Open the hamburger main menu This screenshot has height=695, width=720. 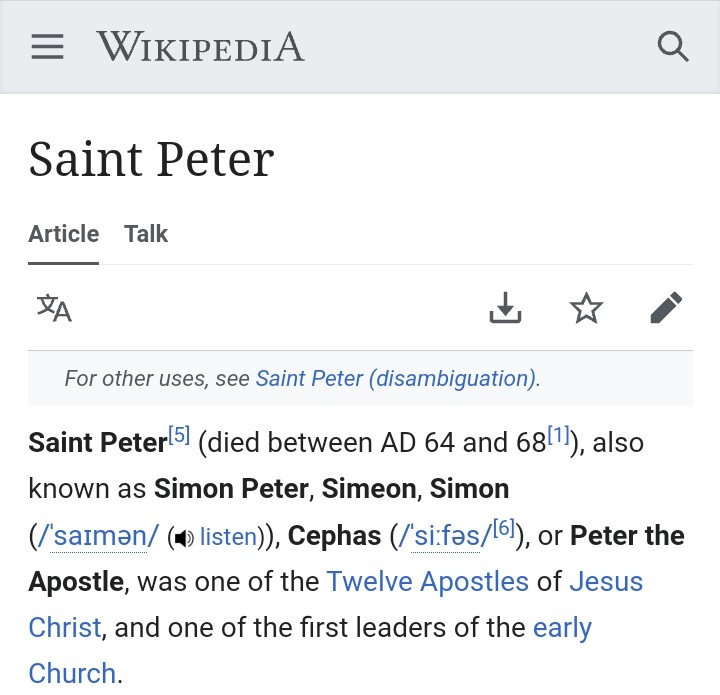47,47
